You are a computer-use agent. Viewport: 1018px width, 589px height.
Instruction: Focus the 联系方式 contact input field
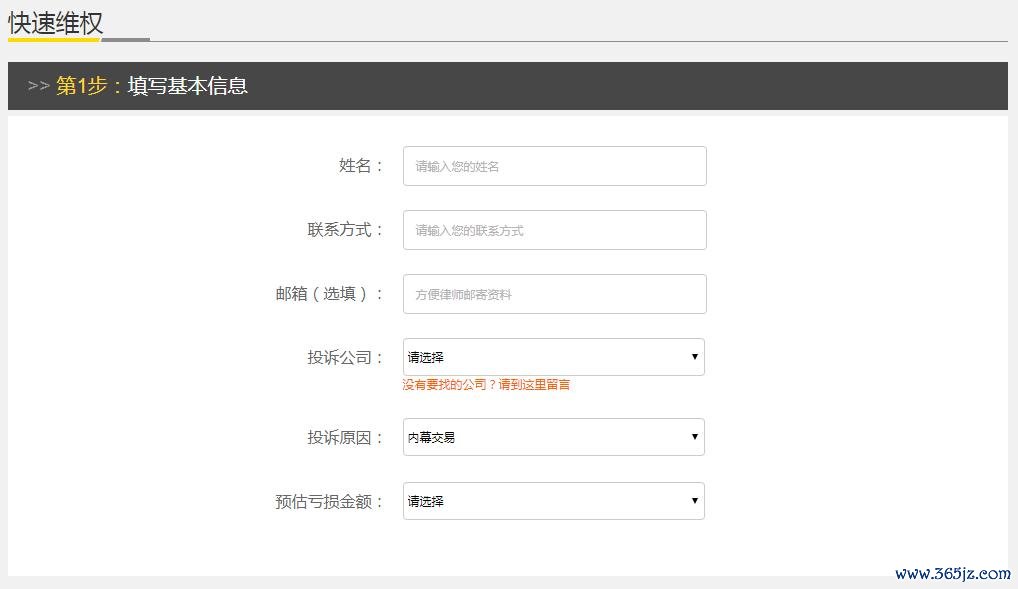[x=554, y=230]
